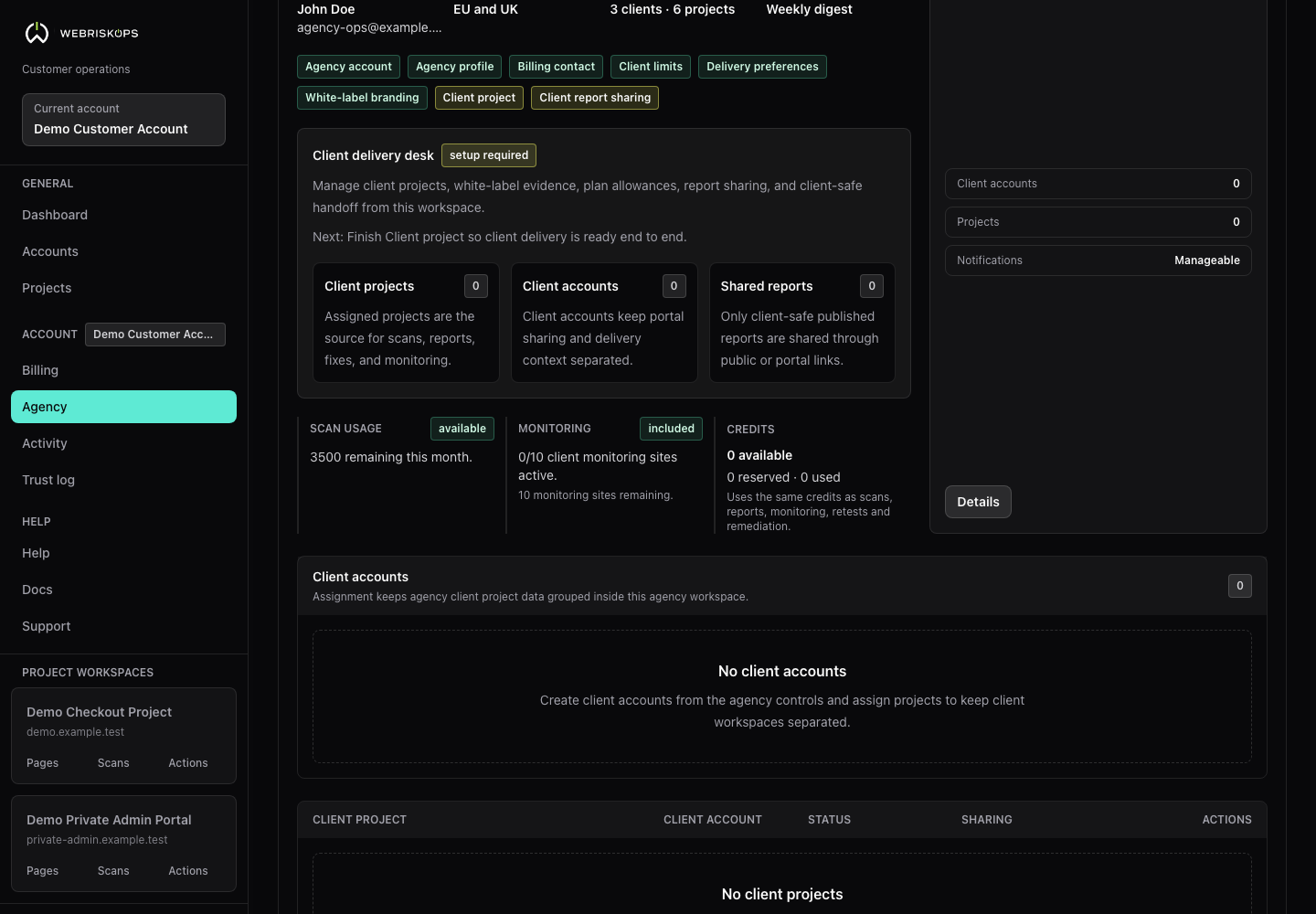This screenshot has width=1316, height=914.
Task: Click the '10 monitoring sites remaining.' text
Action: click(x=595, y=495)
